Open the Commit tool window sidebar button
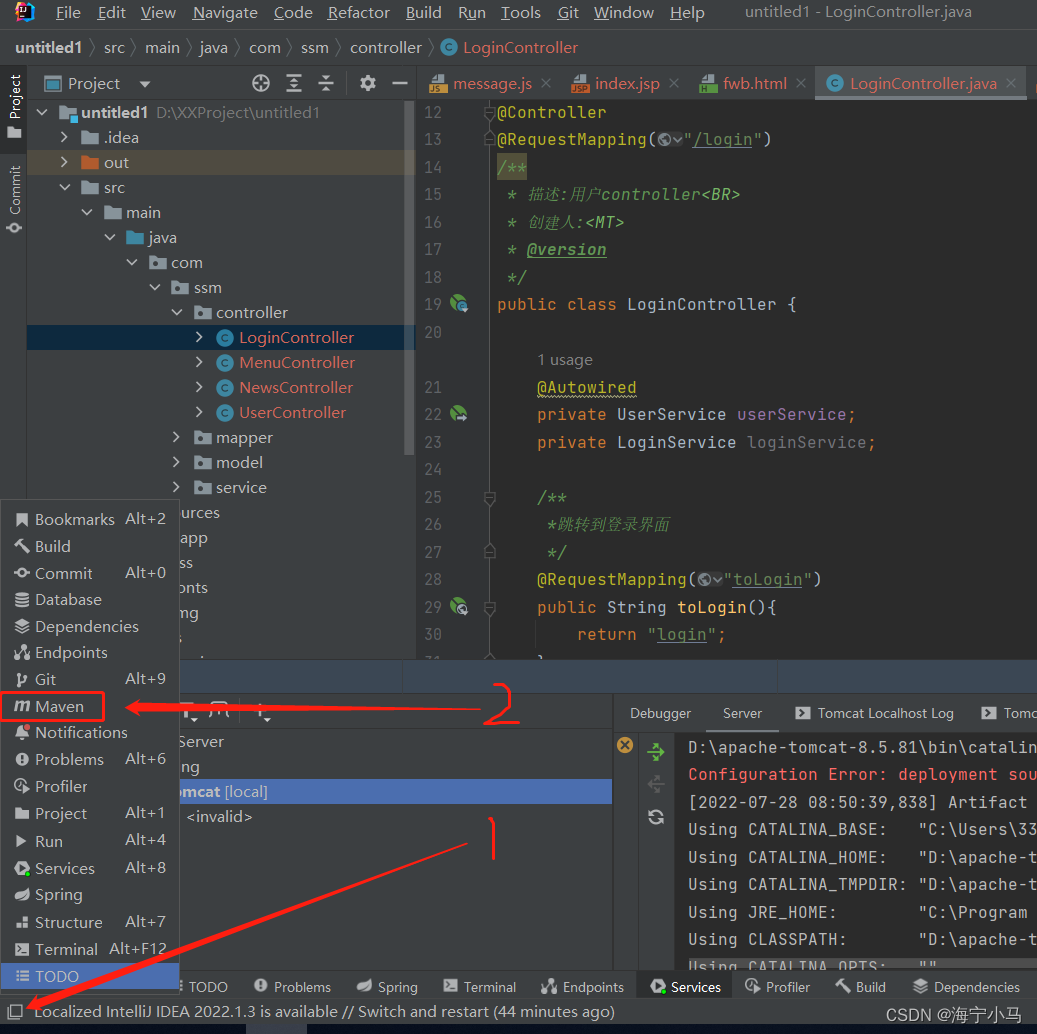Screen dimensions: 1037x1034 point(14,199)
